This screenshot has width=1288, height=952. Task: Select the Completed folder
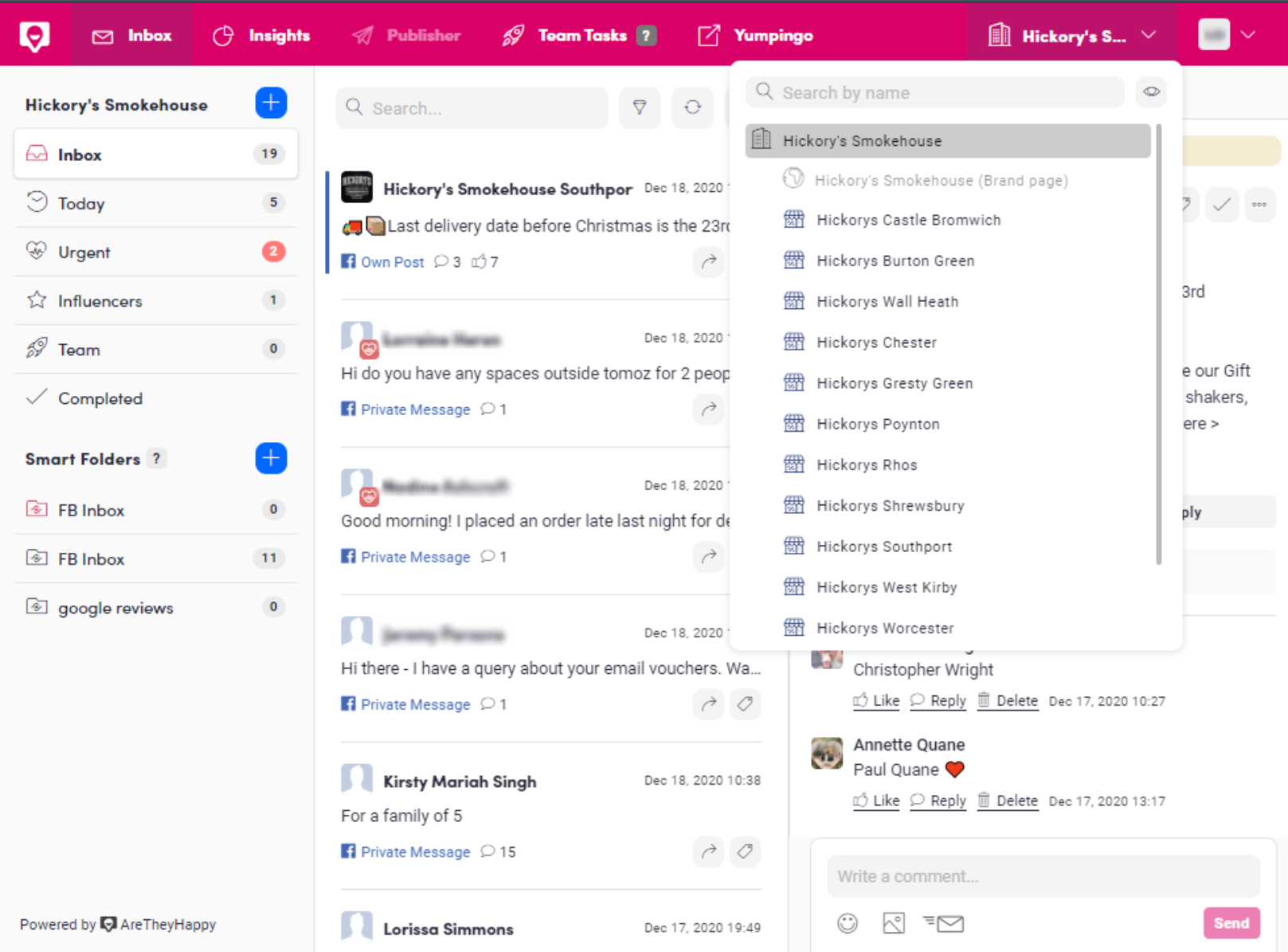(156, 398)
